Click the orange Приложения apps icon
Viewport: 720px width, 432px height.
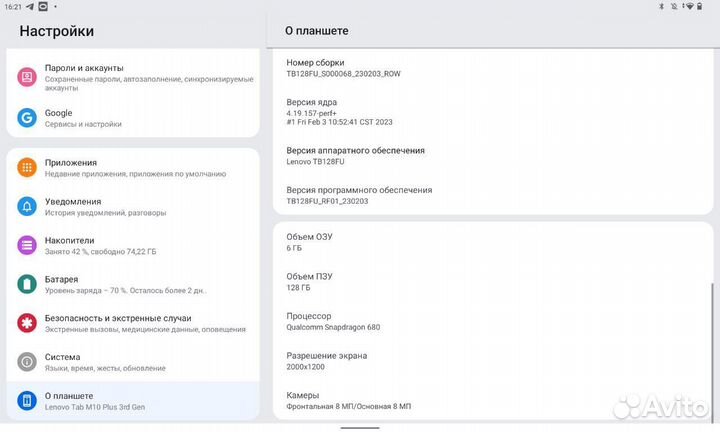coord(27,167)
